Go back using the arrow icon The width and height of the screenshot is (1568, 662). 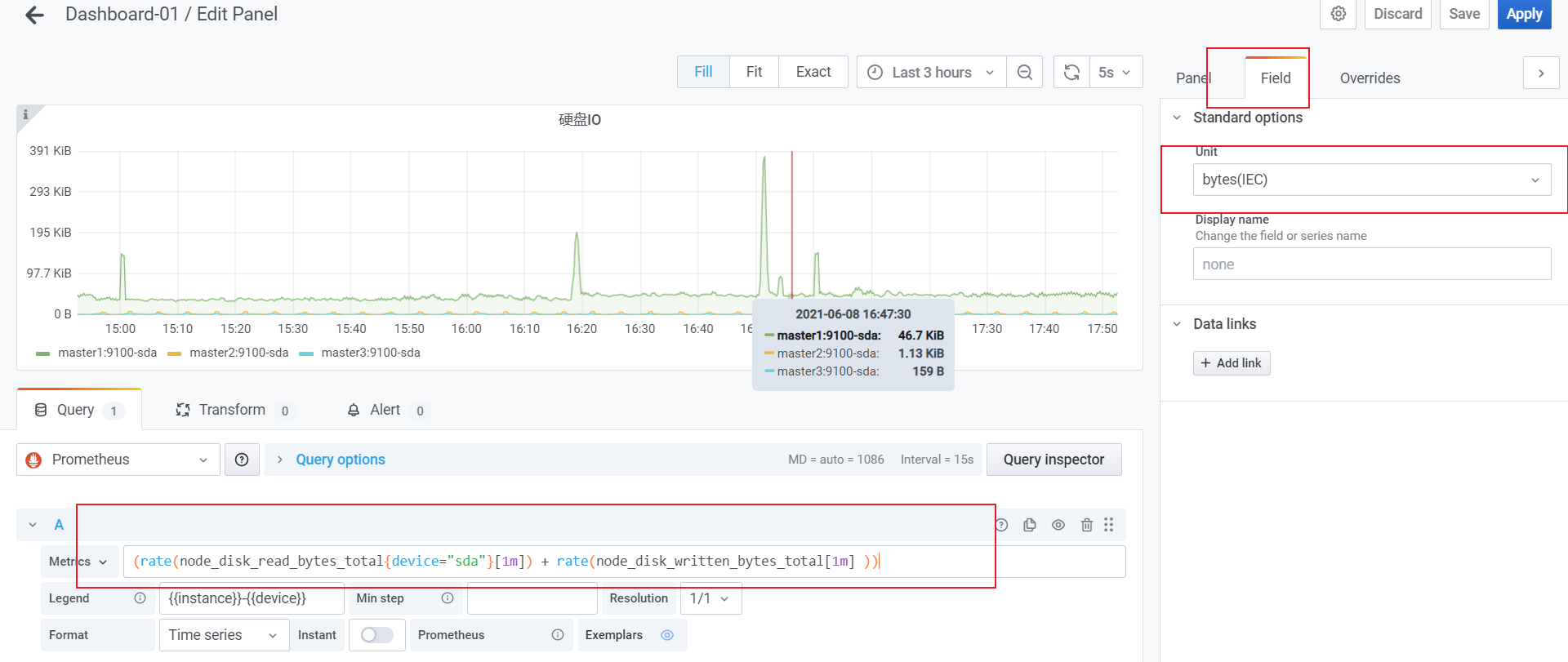(34, 15)
